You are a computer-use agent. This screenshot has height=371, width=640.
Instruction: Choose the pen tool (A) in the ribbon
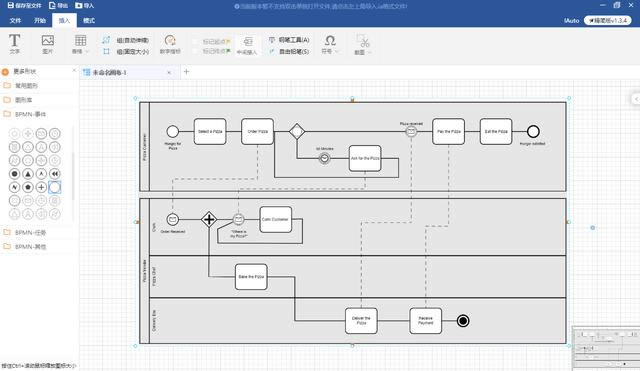[289, 40]
